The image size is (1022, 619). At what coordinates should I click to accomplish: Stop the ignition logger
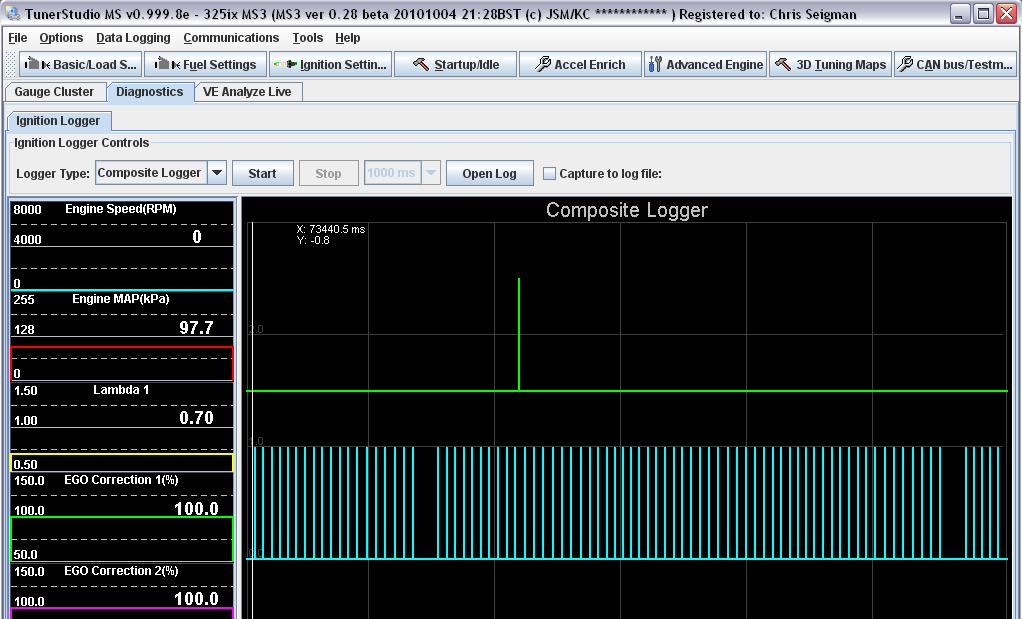[328, 173]
